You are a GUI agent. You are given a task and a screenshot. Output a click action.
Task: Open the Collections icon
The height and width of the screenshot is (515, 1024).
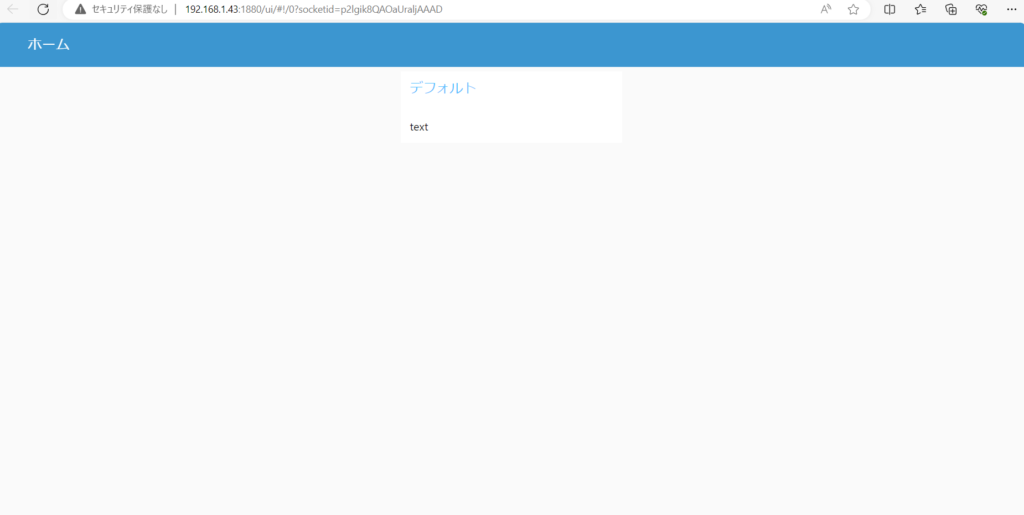(x=951, y=9)
